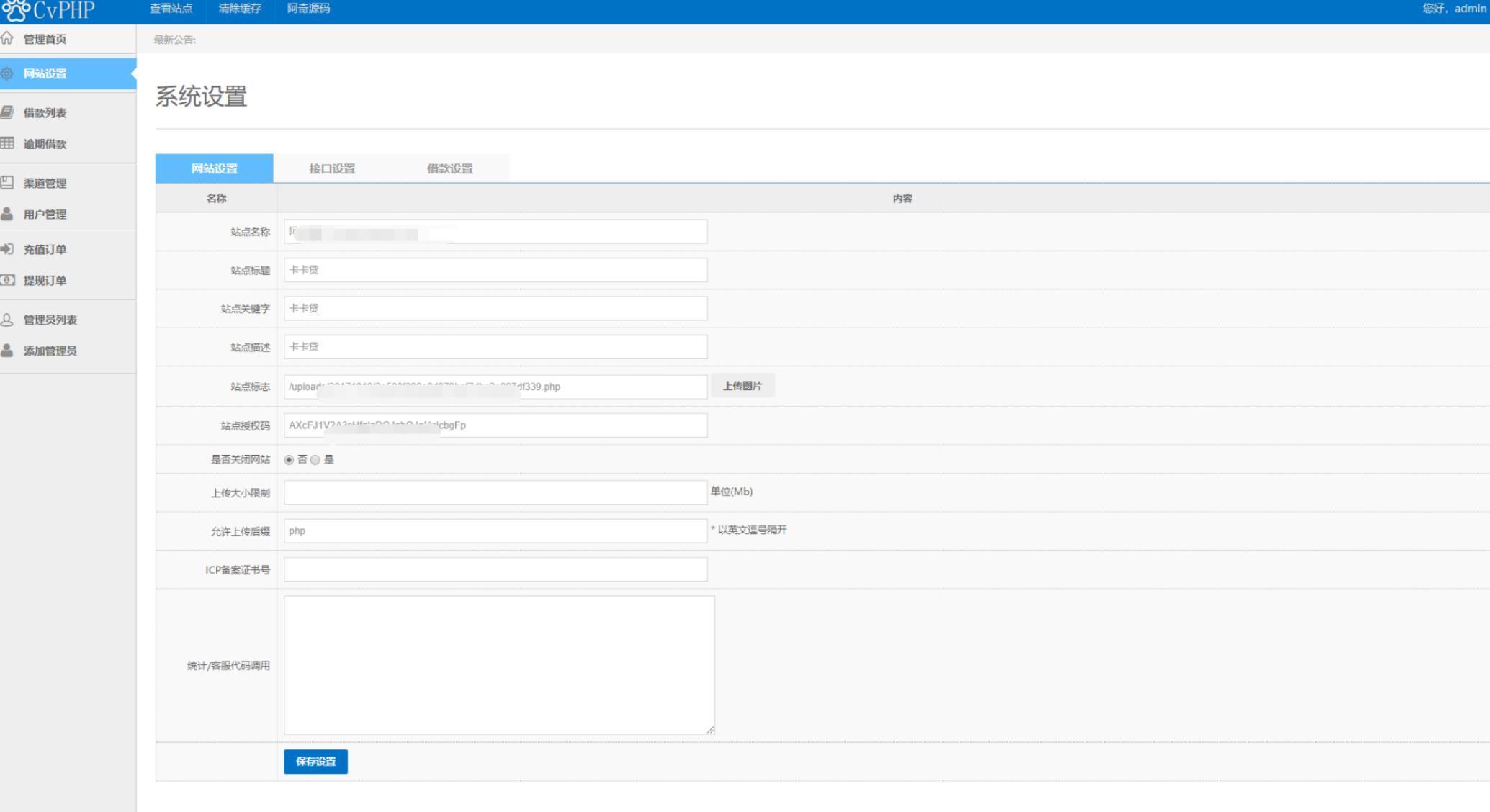Open 用户管理 in the sidebar
Viewport: 1490px width, 812px height.
(x=45, y=215)
